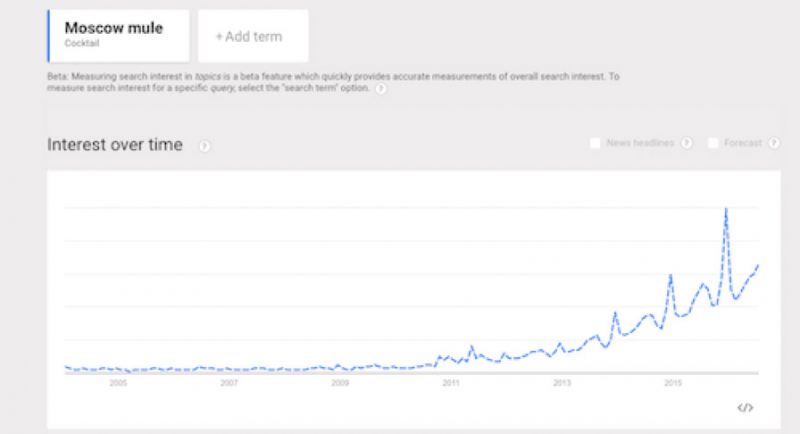Open the embed code icon below chart
Screen dimensions: 800x434
(x=744, y=407)
